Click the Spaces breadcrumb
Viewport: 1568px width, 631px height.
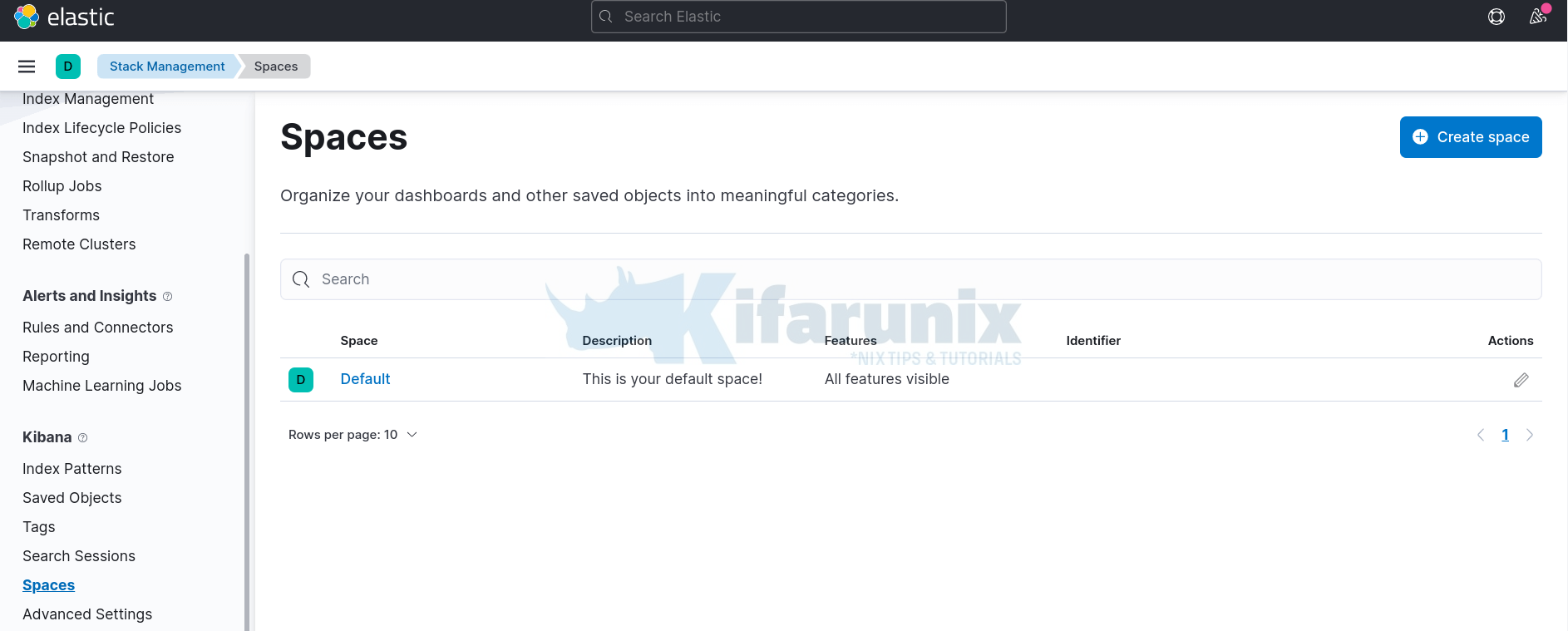tap(276, 67)
